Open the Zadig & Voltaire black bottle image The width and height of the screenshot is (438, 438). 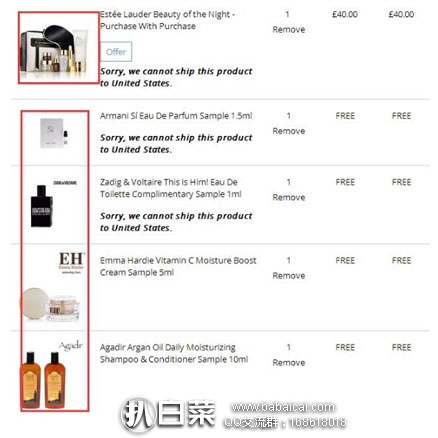(42, 206)
